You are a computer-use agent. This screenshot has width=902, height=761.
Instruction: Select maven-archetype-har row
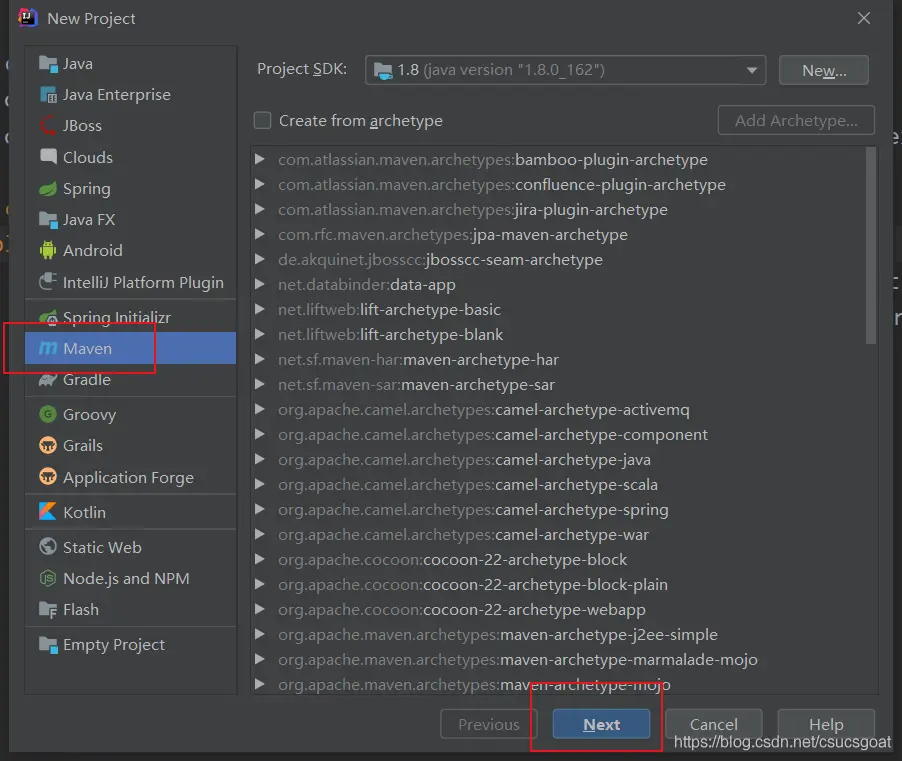[565, 360]
